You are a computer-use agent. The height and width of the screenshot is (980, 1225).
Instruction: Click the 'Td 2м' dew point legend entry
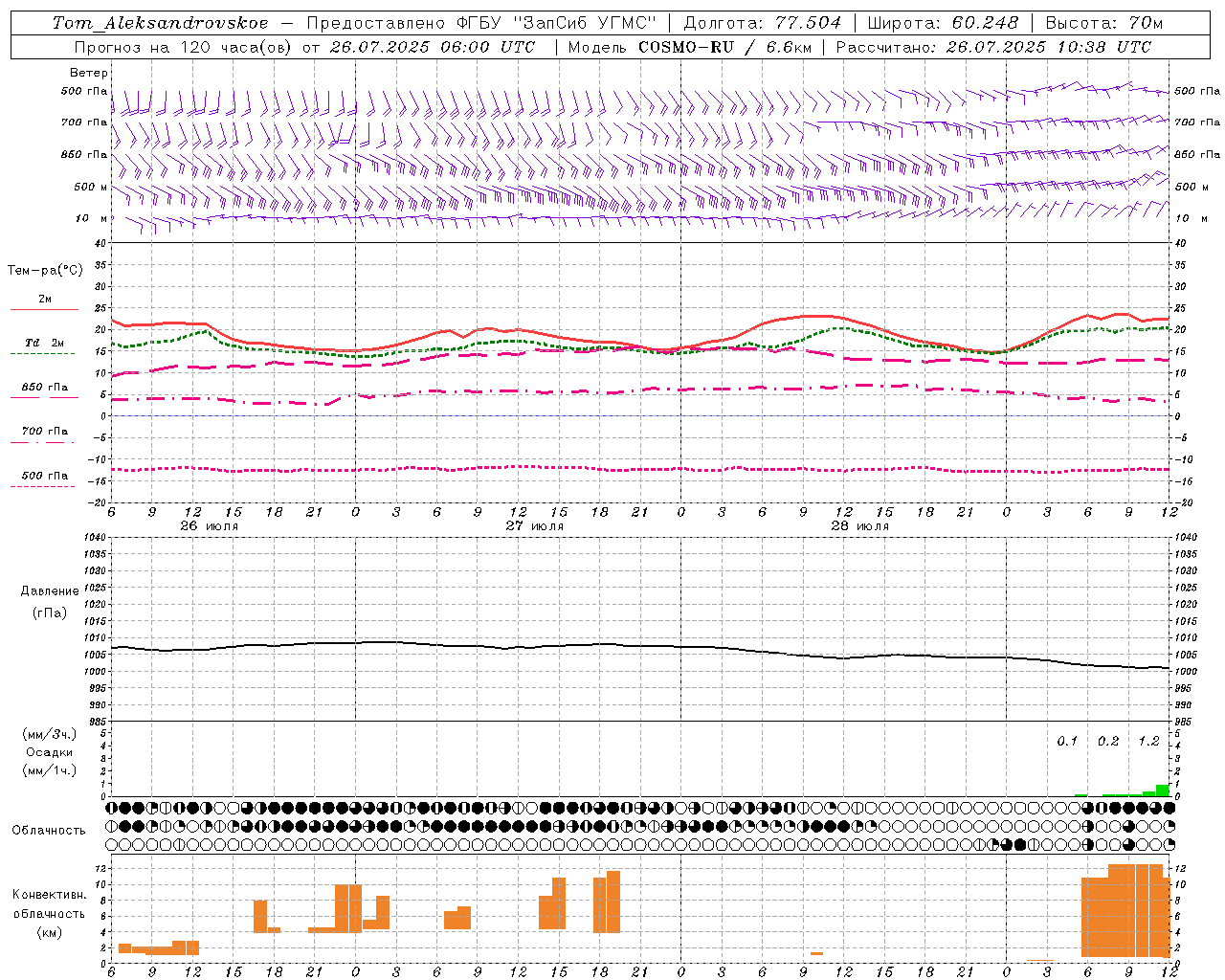tap(44, 343)
